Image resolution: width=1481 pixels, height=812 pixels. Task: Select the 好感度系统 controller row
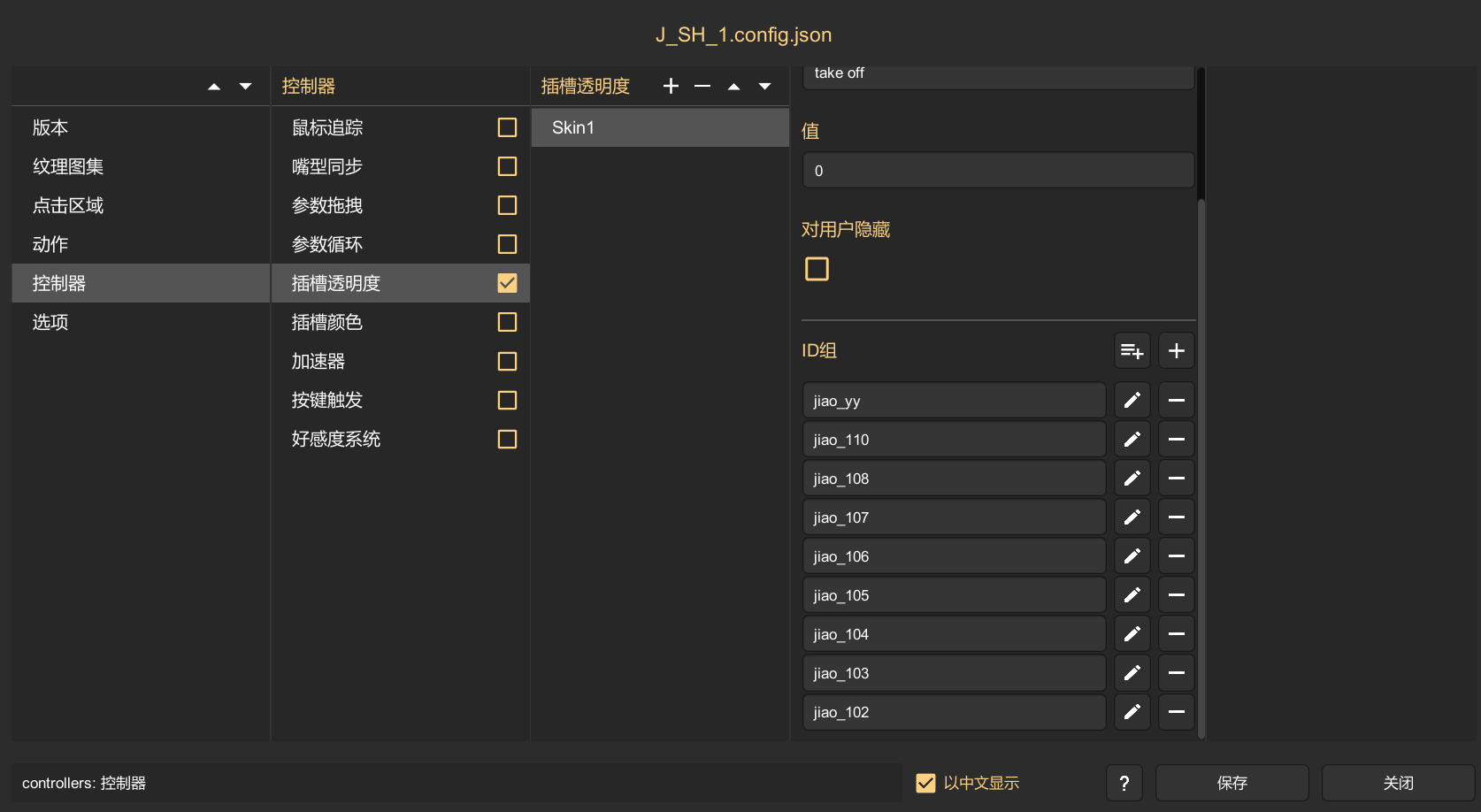401,439
